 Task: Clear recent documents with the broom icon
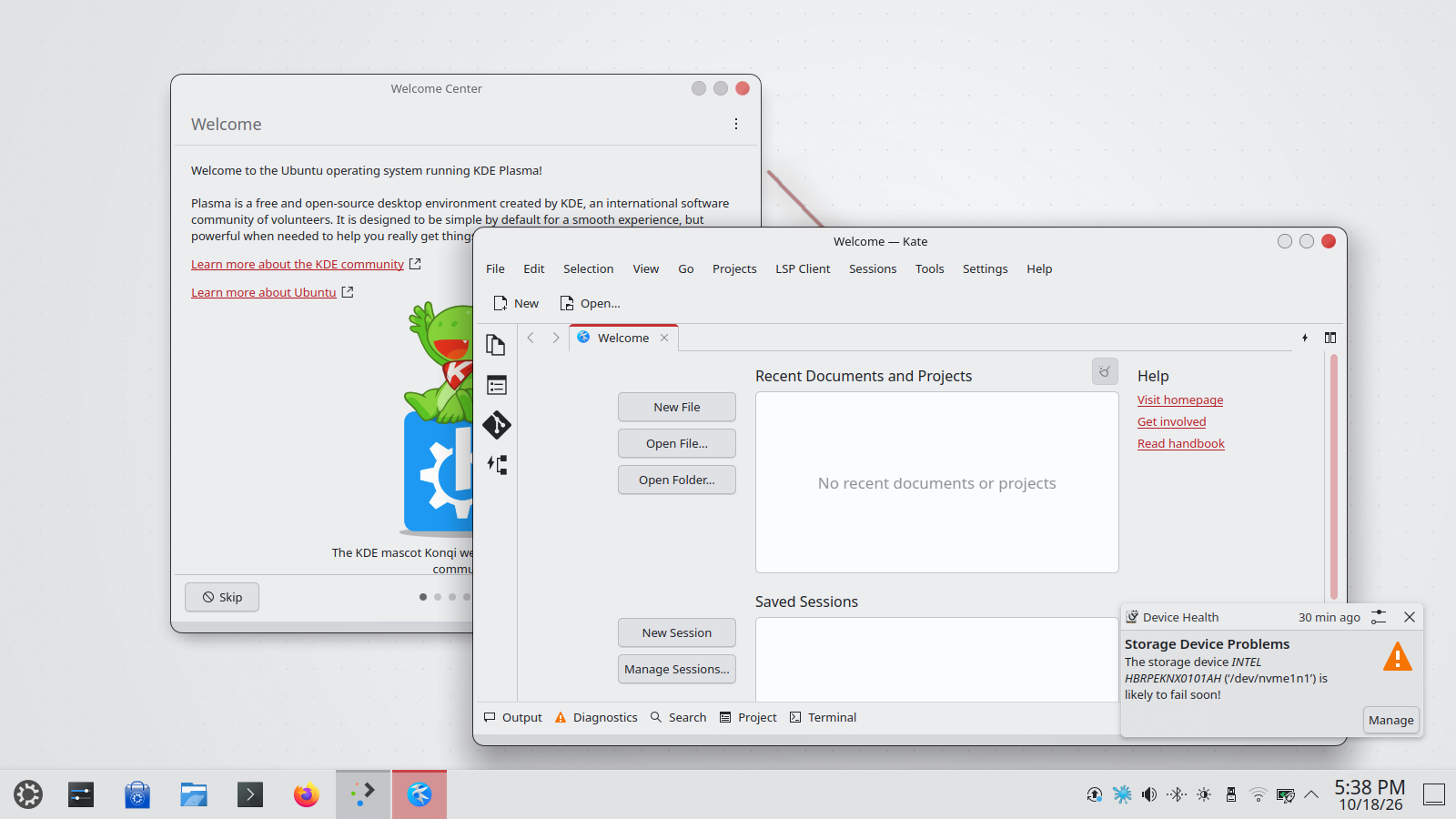click(1105, 371)
